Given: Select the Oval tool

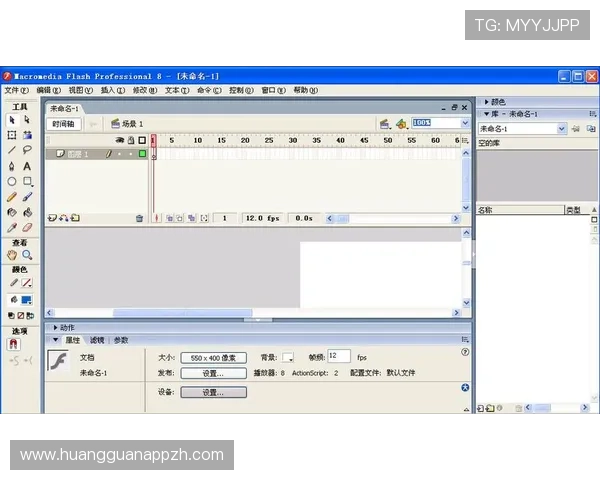Looking at the screenshot, I should point(12,181).
